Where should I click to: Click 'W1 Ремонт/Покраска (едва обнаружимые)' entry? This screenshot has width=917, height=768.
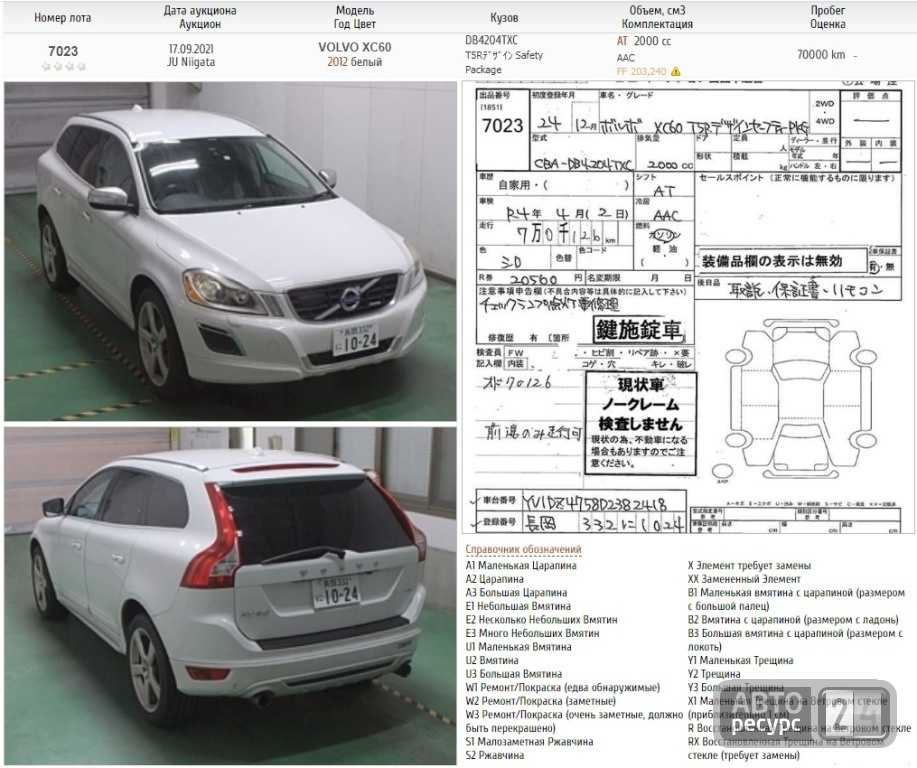tap(563, 687)
